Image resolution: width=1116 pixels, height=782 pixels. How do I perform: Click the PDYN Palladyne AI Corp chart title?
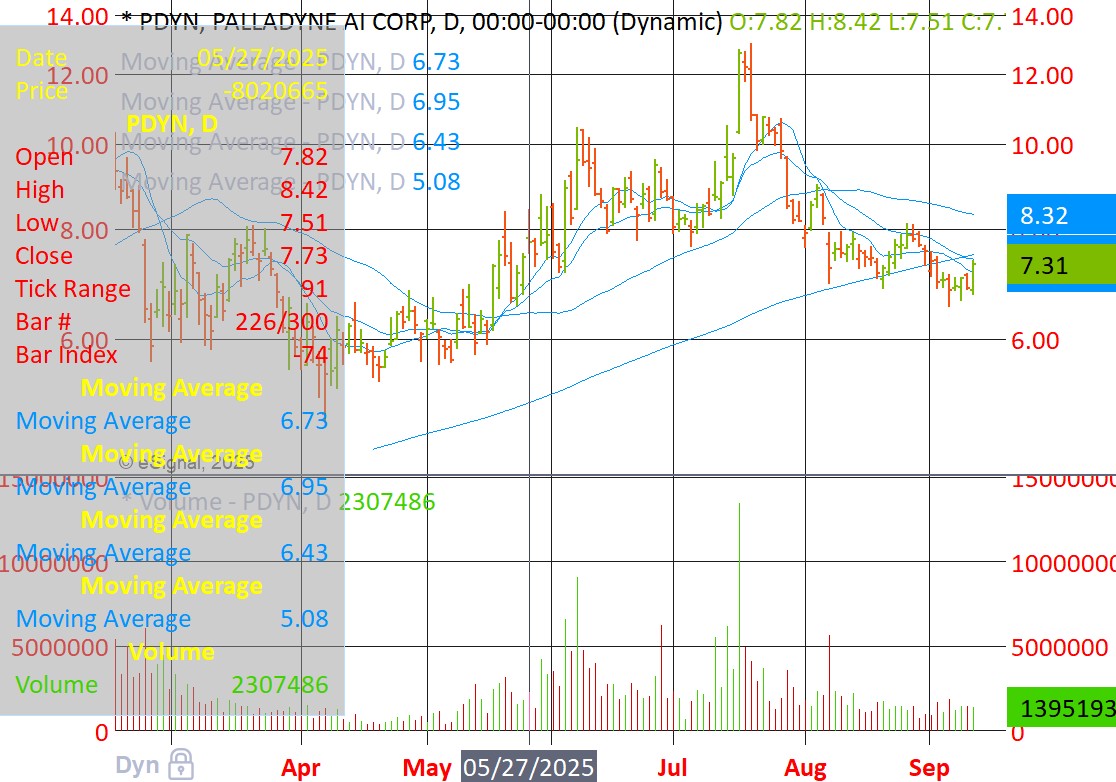(x=420, y=20)
